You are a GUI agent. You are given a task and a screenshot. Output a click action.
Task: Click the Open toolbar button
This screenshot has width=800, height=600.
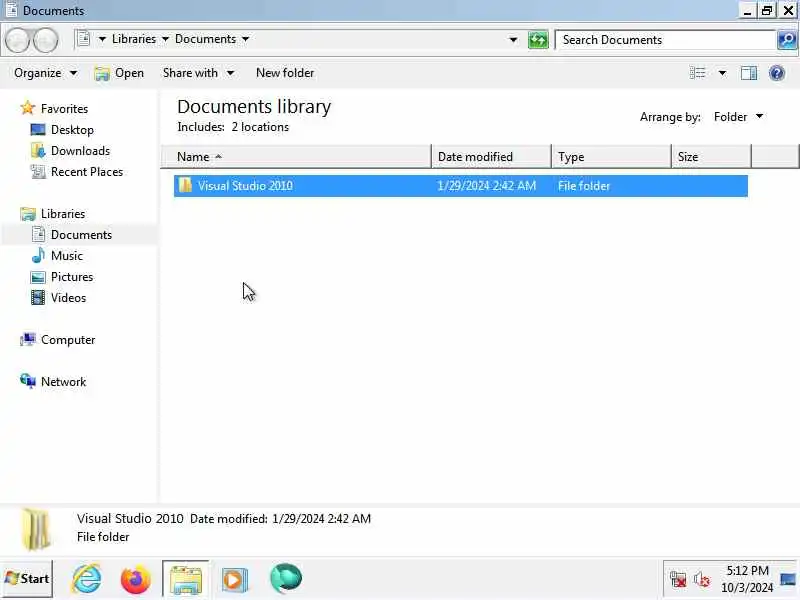click(119, 73)
